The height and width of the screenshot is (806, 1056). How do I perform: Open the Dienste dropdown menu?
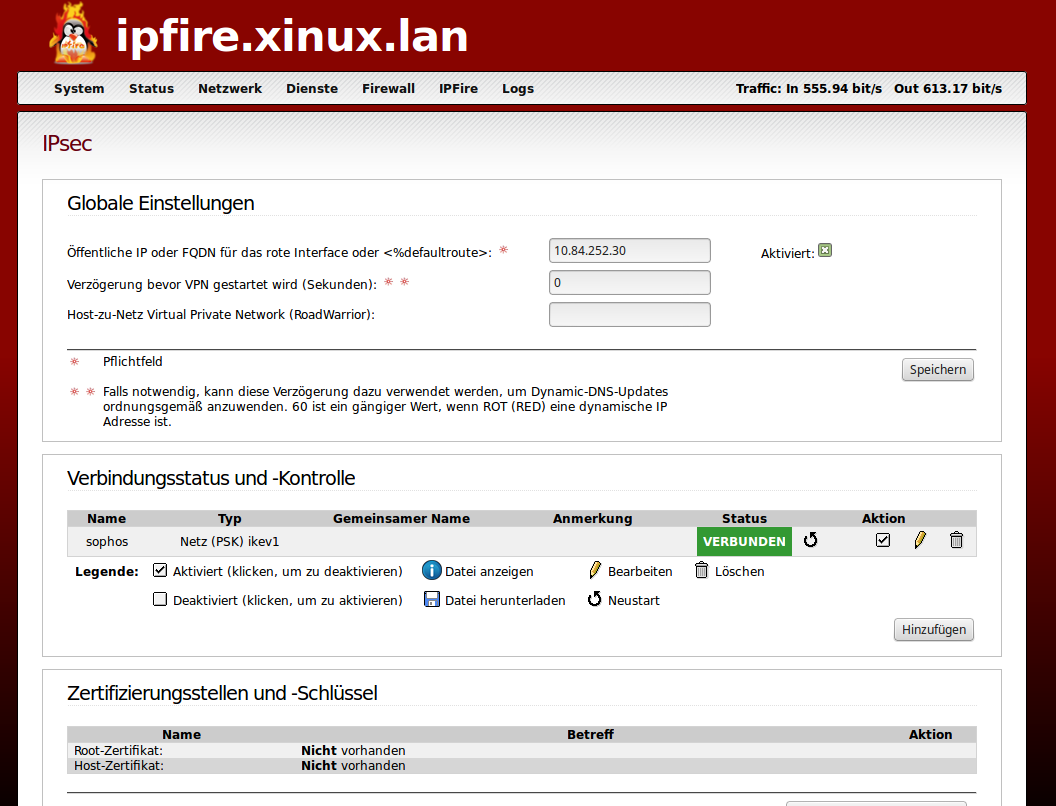(x=312, y=88)
